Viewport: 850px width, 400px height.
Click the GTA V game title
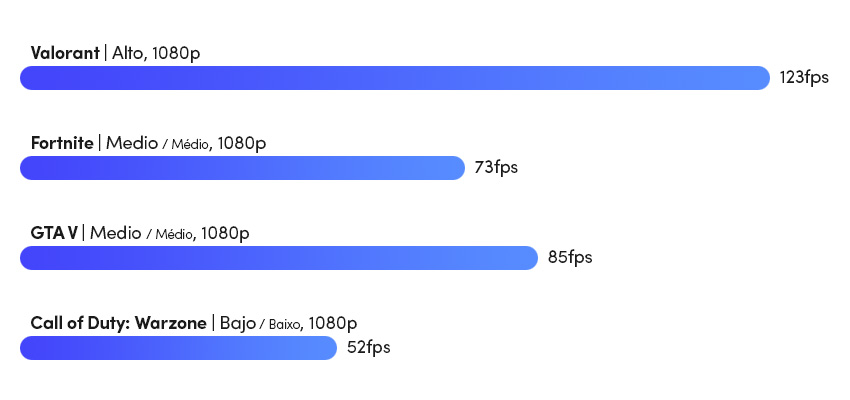pyautogui.click(x=54, y=233)
